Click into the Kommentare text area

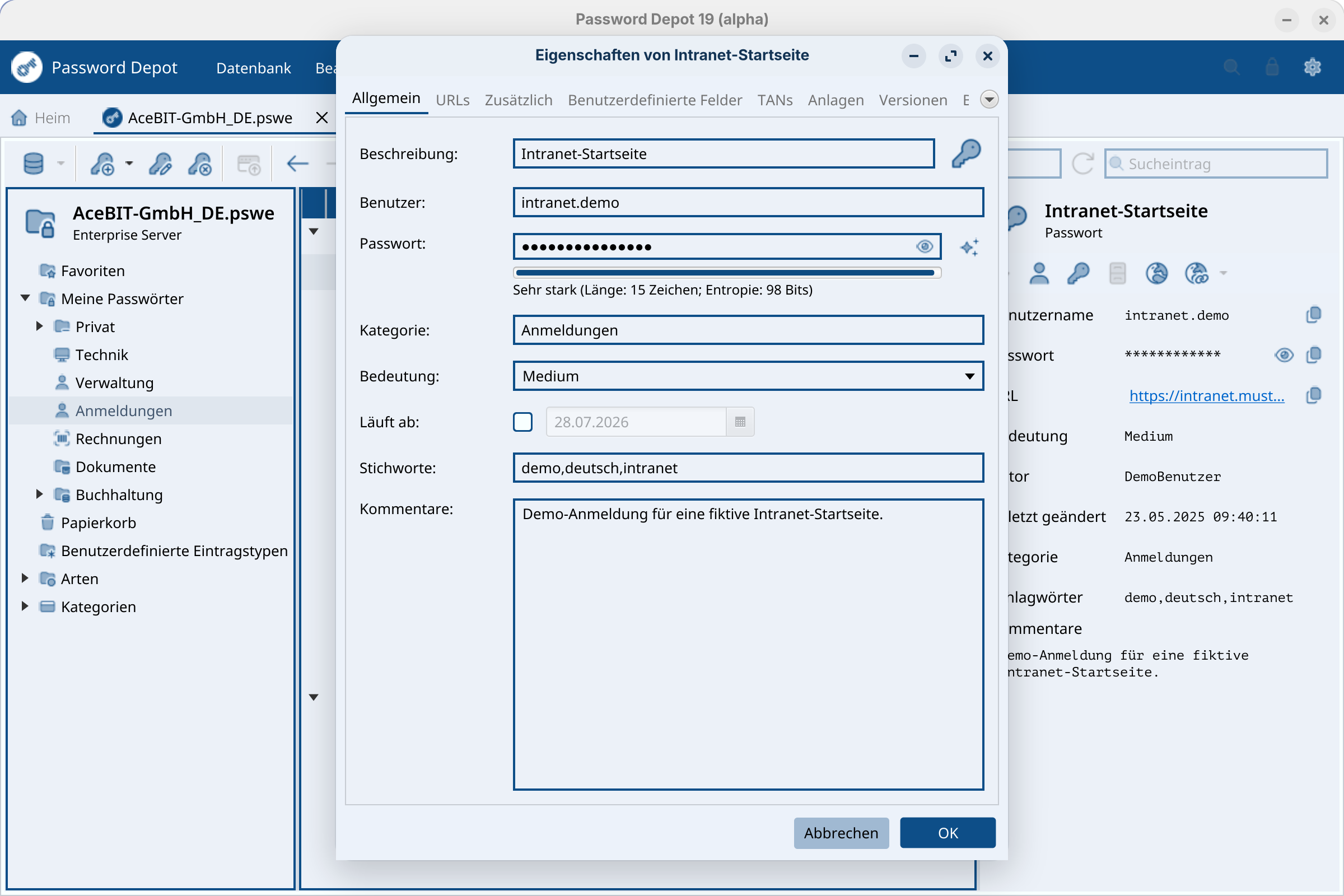tap(748, 645)
